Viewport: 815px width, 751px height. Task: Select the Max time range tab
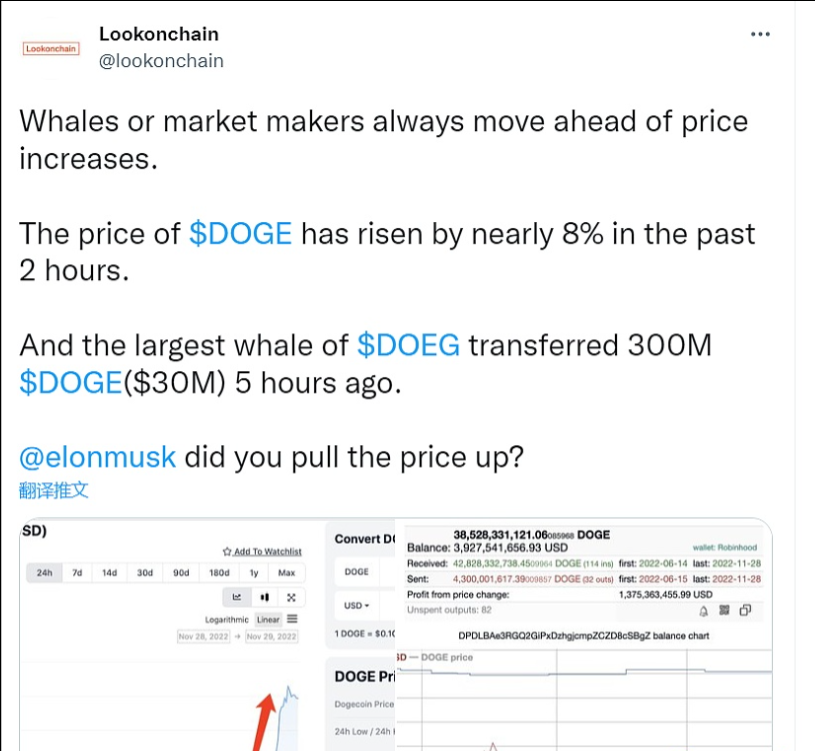click(x=286, y=573)
